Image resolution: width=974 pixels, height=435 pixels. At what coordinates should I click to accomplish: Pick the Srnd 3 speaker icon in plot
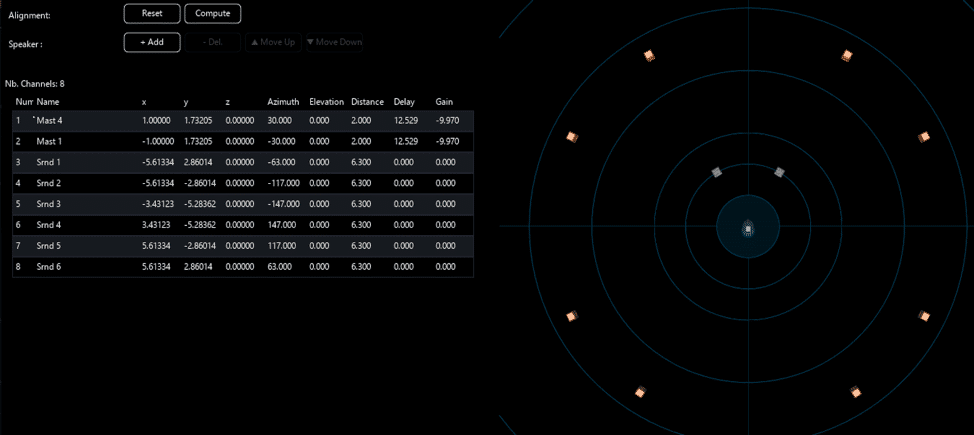pos(640,391)
